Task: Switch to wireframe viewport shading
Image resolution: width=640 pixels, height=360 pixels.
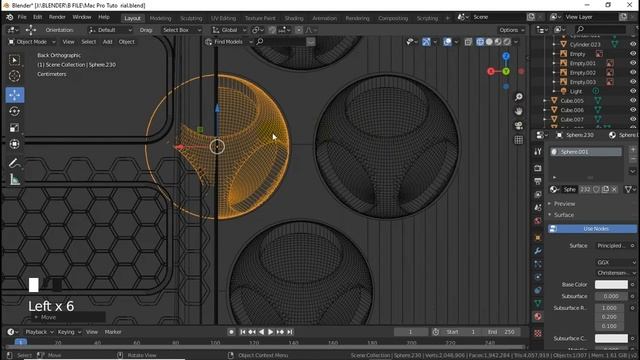Action: pyautogui.click(x=480, y=42)
